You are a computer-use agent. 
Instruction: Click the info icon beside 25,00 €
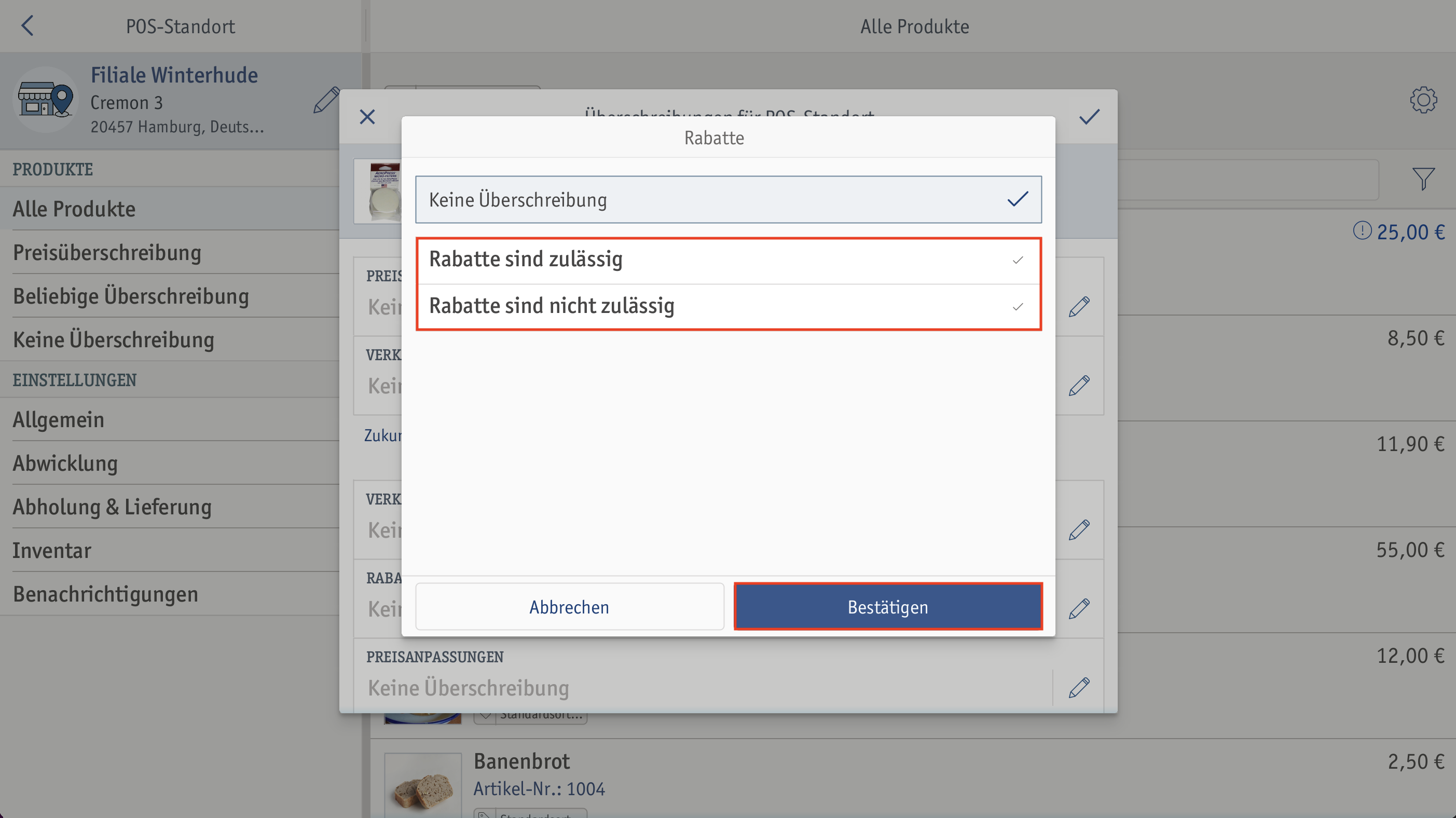click(x=1362, y=230)
